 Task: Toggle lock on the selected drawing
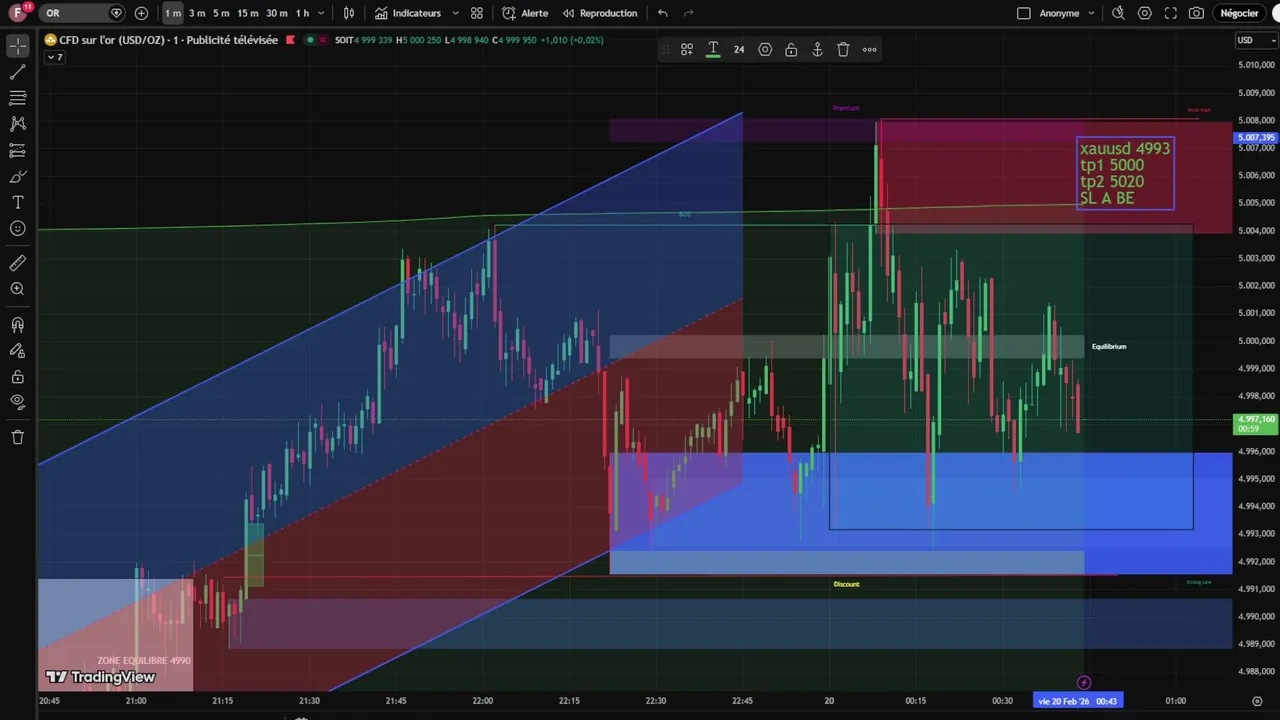pyautogui.click(x=791, y=49)
